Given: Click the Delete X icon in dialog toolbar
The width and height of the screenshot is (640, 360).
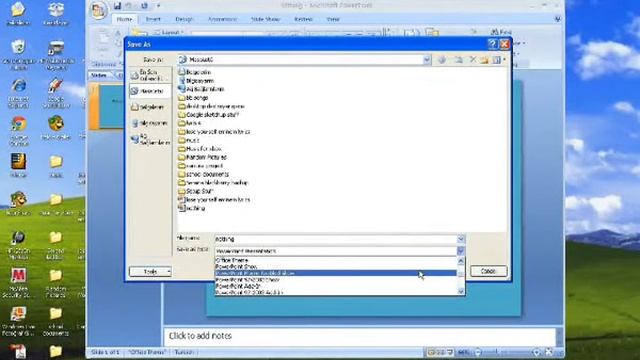Looking at the screenshot, I should 473,60.
